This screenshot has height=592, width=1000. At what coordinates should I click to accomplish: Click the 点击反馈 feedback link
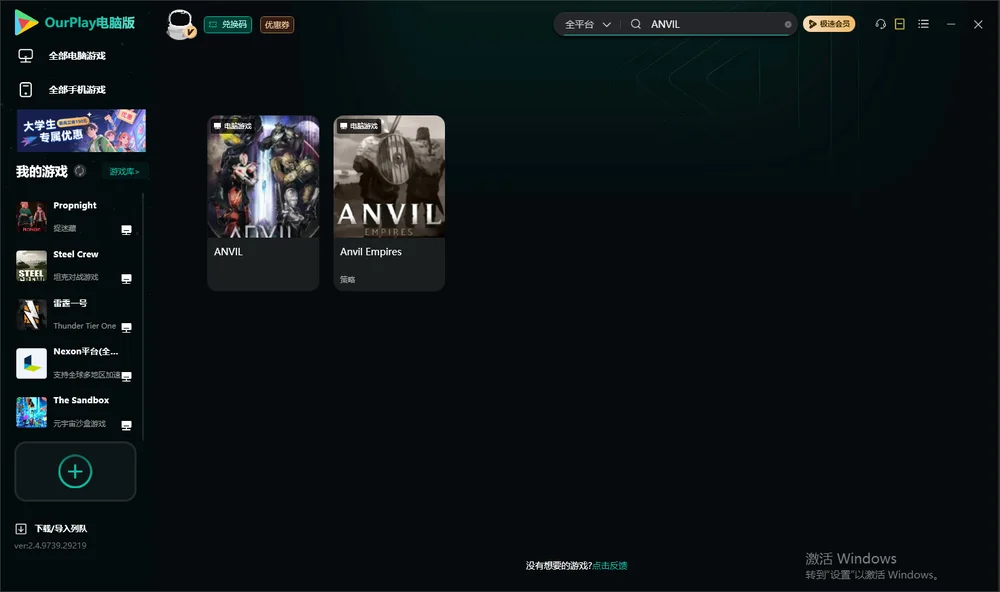point(610,566)
